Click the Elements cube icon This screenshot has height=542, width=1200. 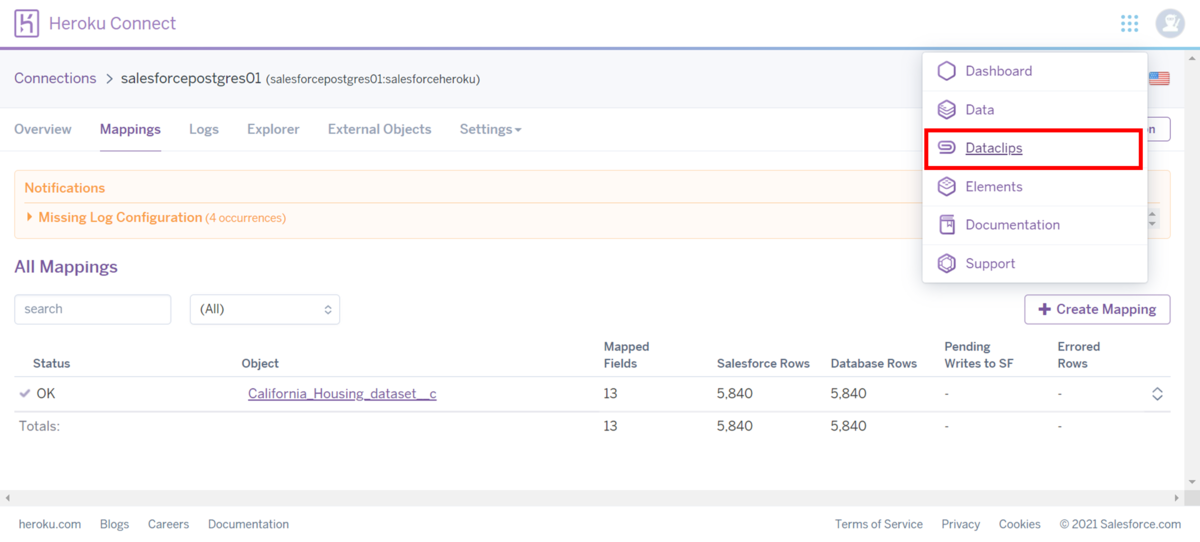click(946, 187)
